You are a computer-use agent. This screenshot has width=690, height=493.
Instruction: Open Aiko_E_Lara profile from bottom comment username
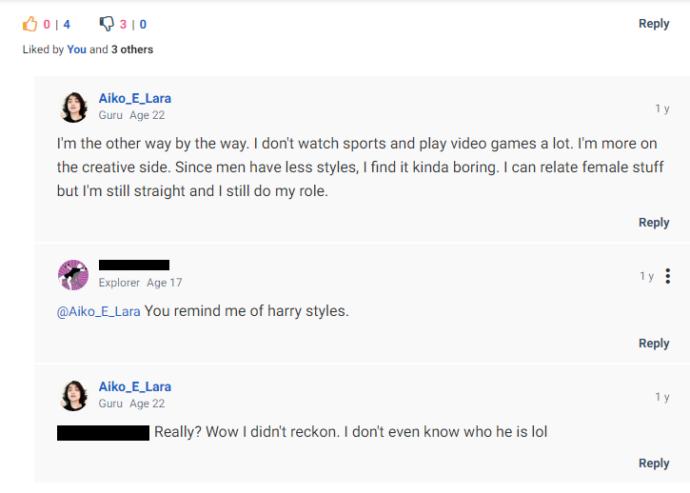pos(135,386)
